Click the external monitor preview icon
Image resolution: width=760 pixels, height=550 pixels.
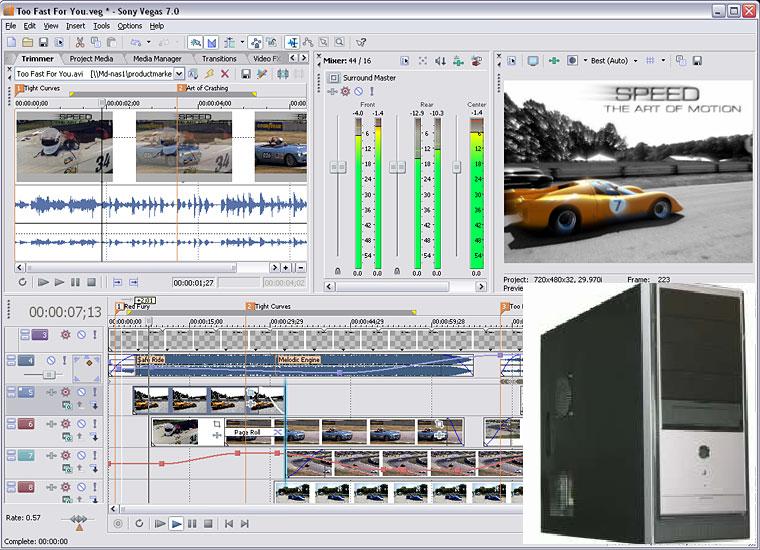(533, 61)
